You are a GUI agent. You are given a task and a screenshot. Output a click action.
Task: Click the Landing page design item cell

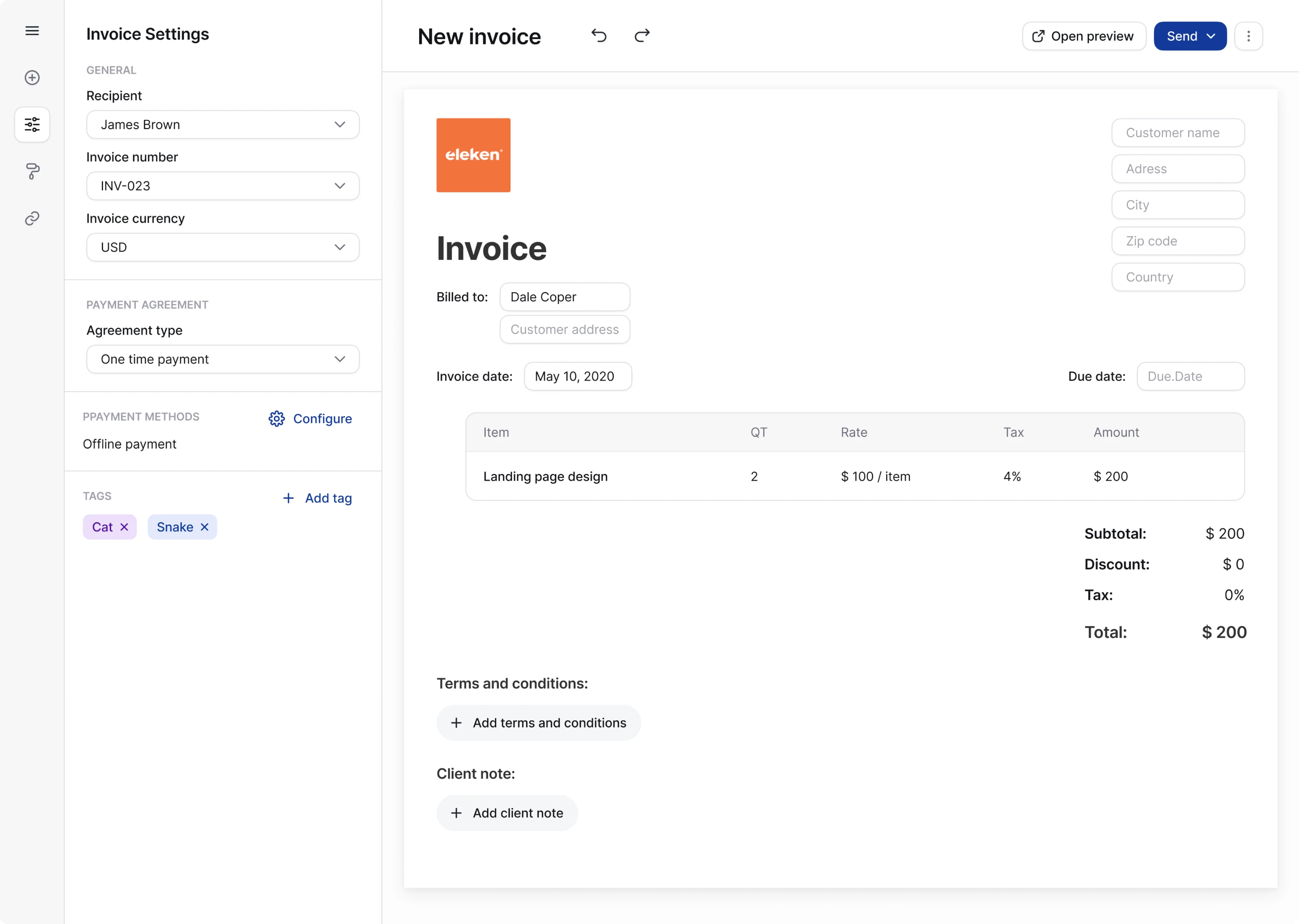click(x=545, y=476)
